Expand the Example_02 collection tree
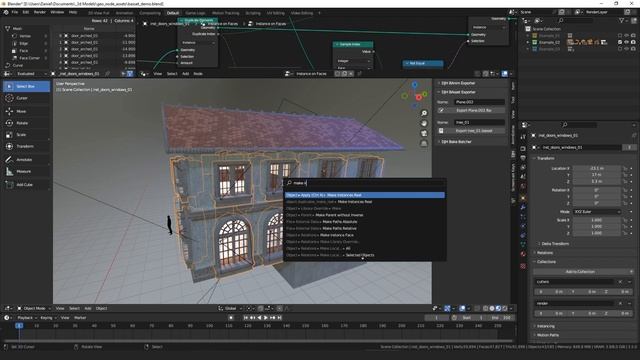This screenshot has height=360, width=640. [x=527, y=42]
